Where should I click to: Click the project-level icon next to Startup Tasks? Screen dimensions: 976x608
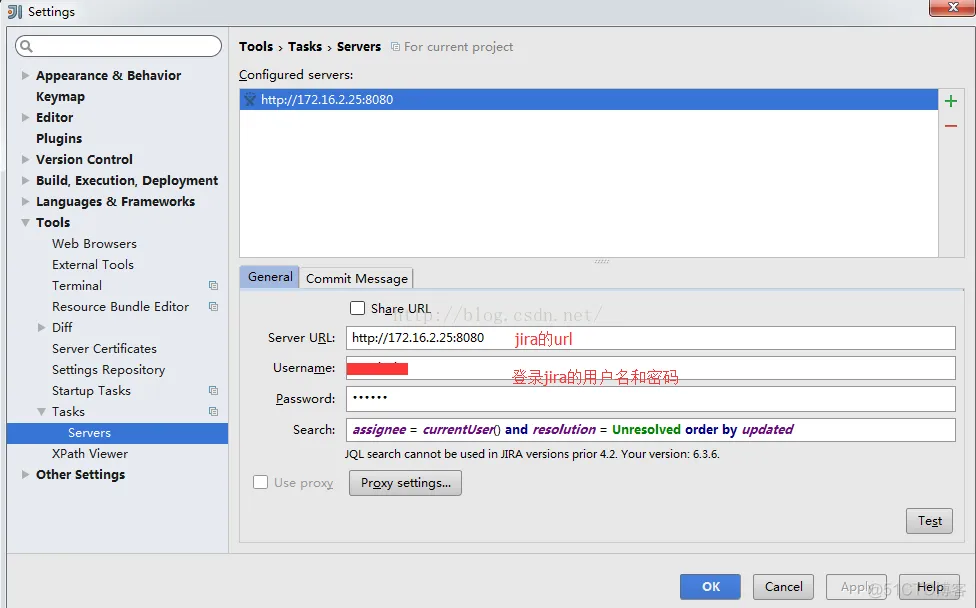214,391
